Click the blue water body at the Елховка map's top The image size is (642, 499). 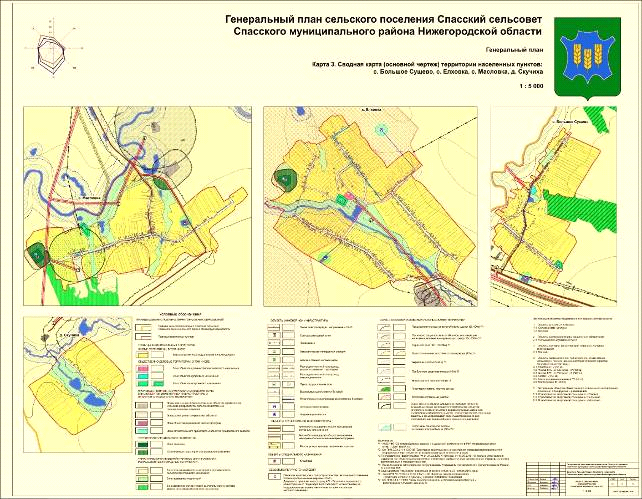coord(300,111)
